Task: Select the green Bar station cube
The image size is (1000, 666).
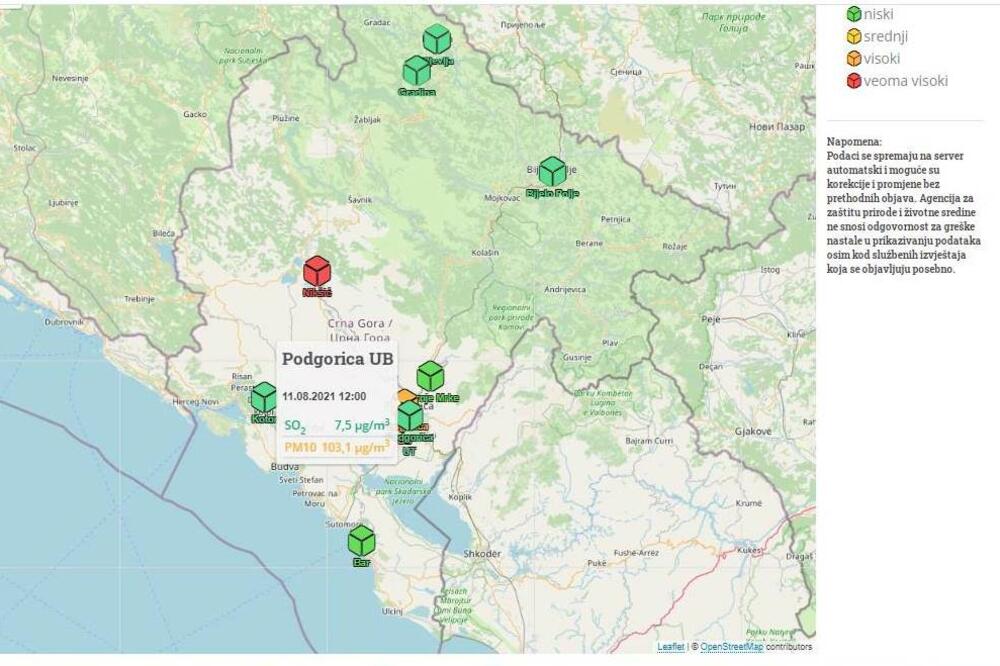Action: [x=361, y=541]
